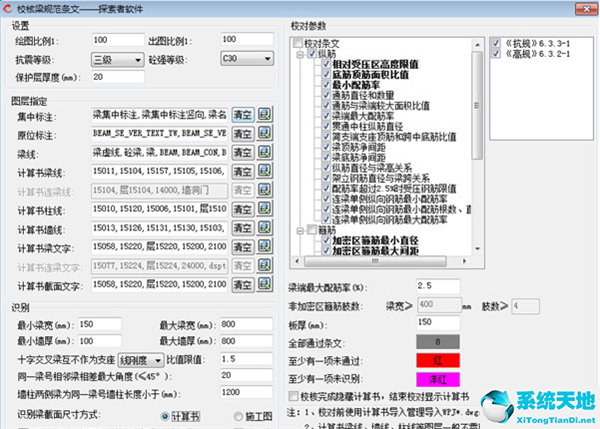
Task: Click the 最大梁宽 input field
Action: coord(246,324)
